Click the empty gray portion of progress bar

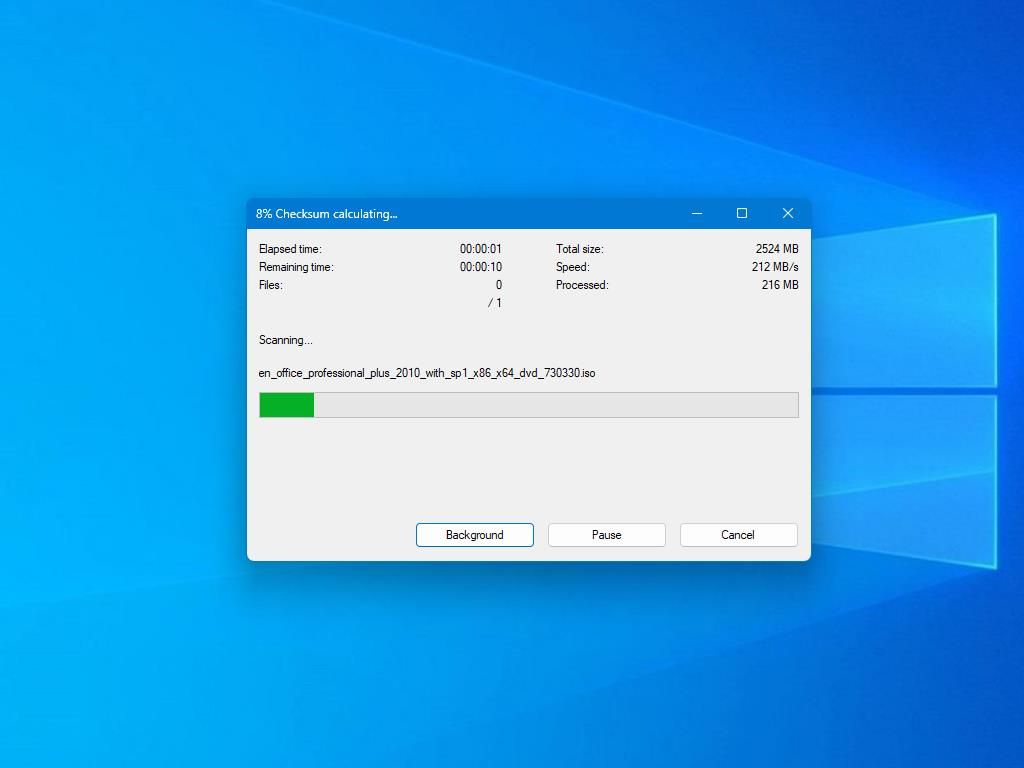pos(555,405)
